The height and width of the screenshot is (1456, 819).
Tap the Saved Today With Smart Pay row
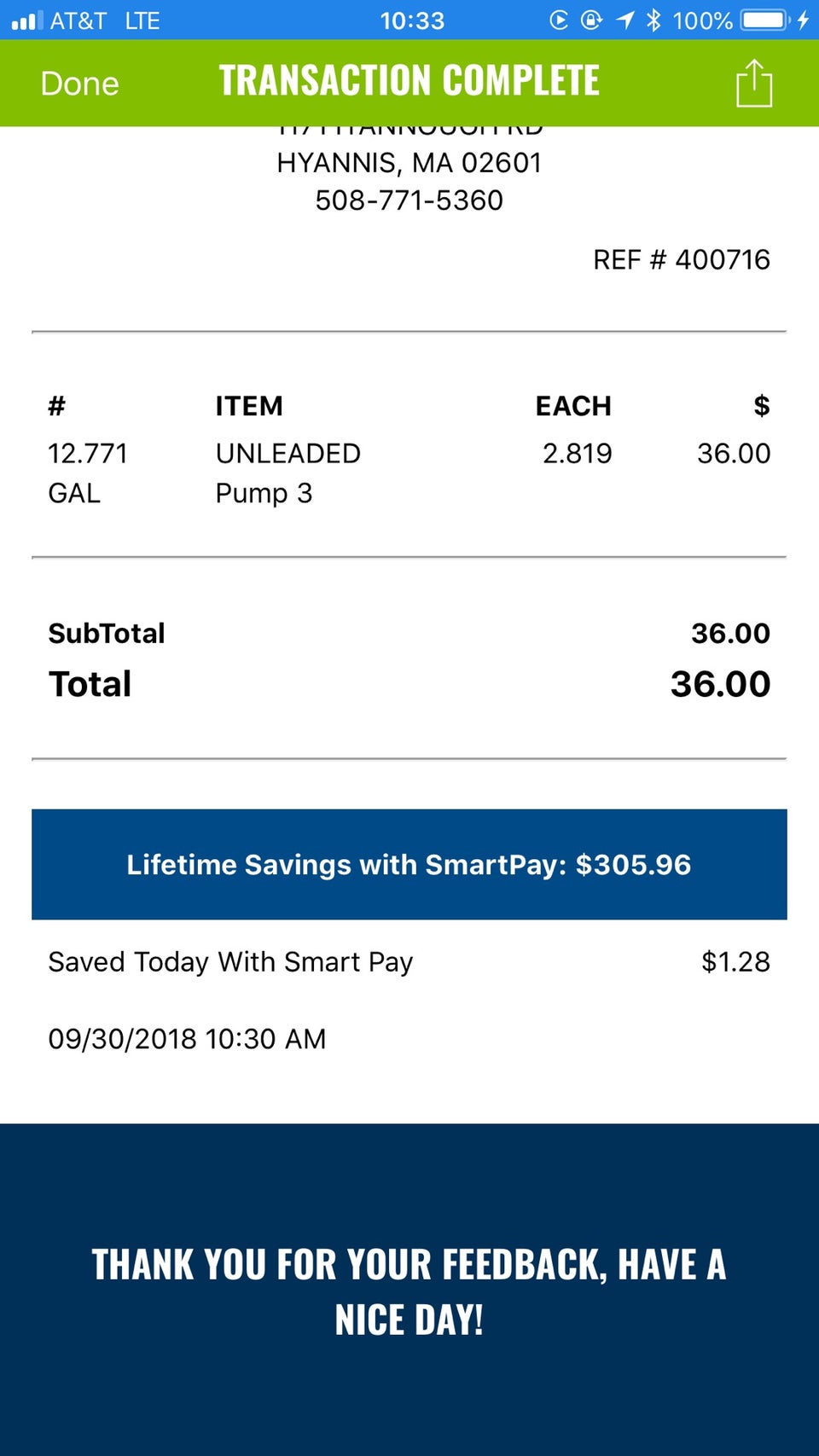point(230,962)
